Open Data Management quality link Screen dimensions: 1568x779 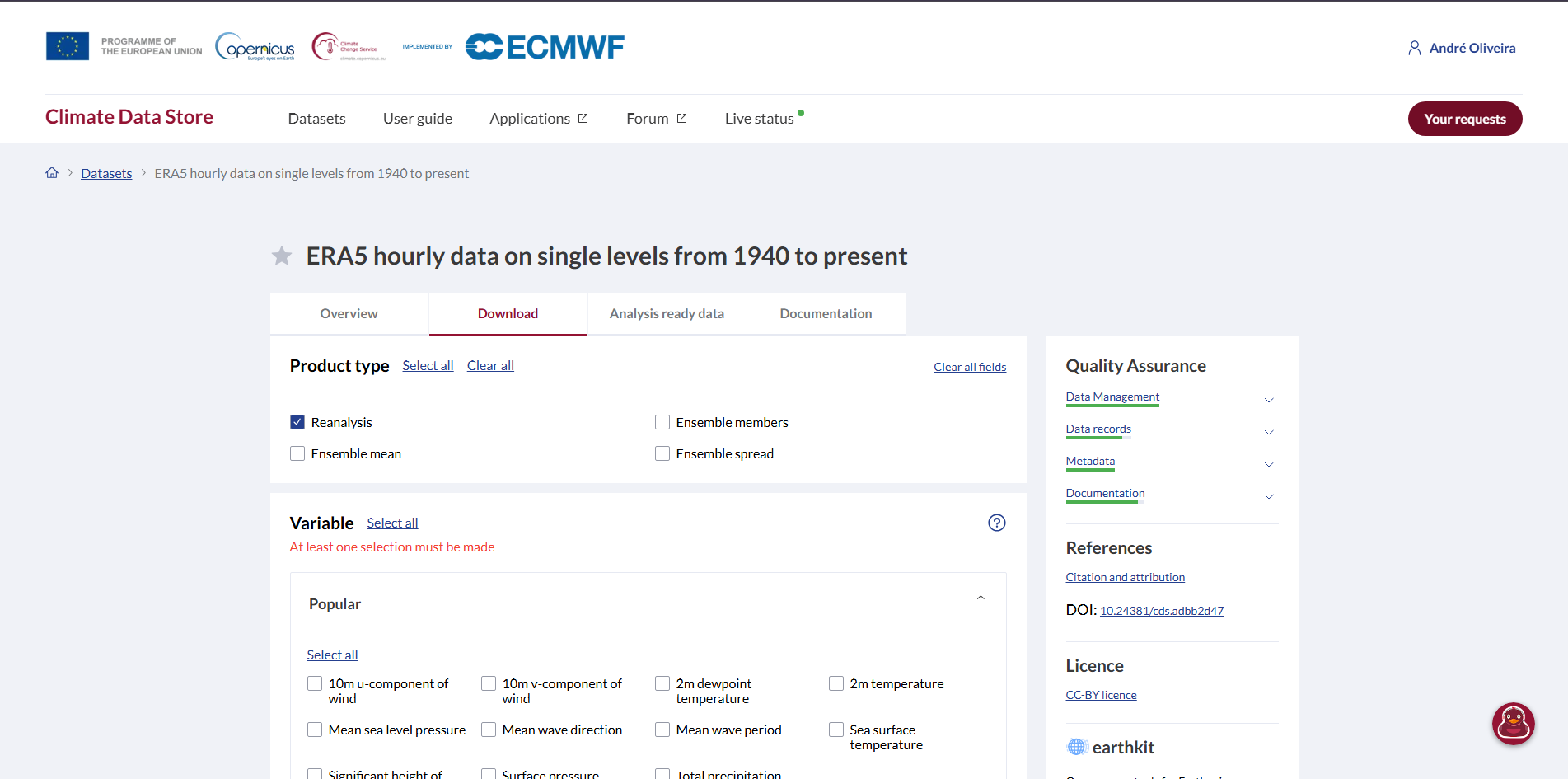pyautogui.click(x=1112, y=397)
